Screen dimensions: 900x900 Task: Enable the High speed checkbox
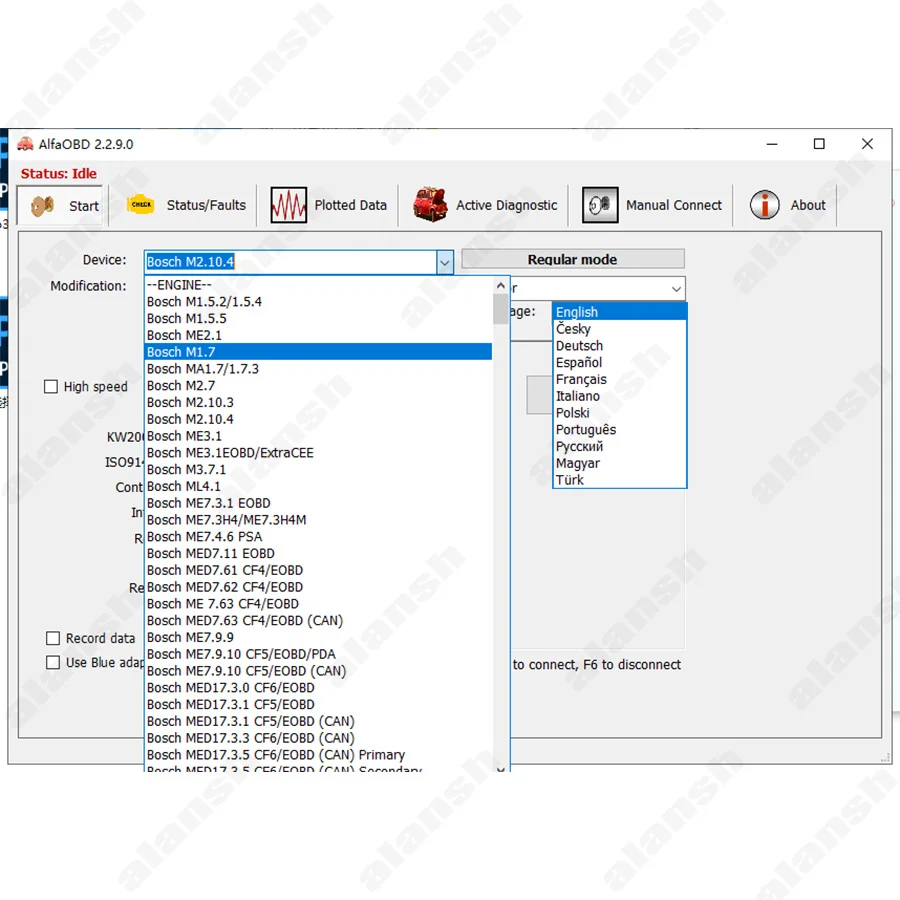tap(51, 387)
